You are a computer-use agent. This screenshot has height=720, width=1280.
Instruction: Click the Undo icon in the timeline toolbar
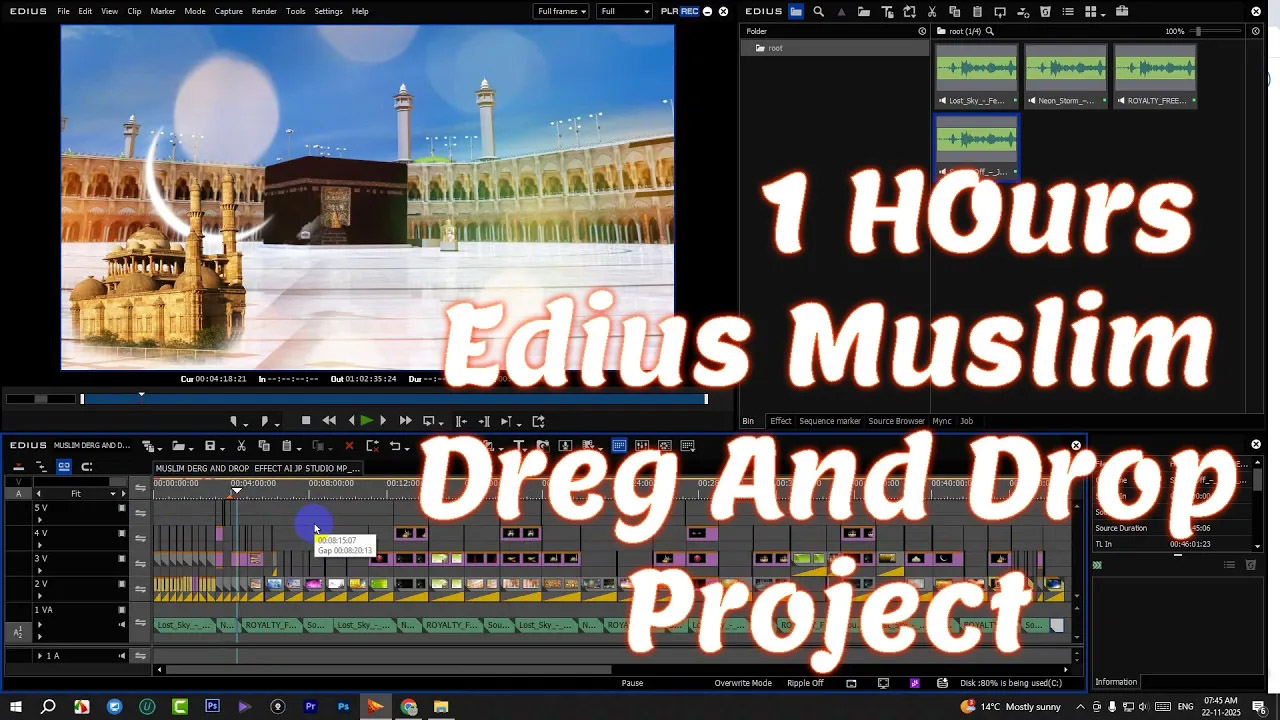(x=396, y=445)
